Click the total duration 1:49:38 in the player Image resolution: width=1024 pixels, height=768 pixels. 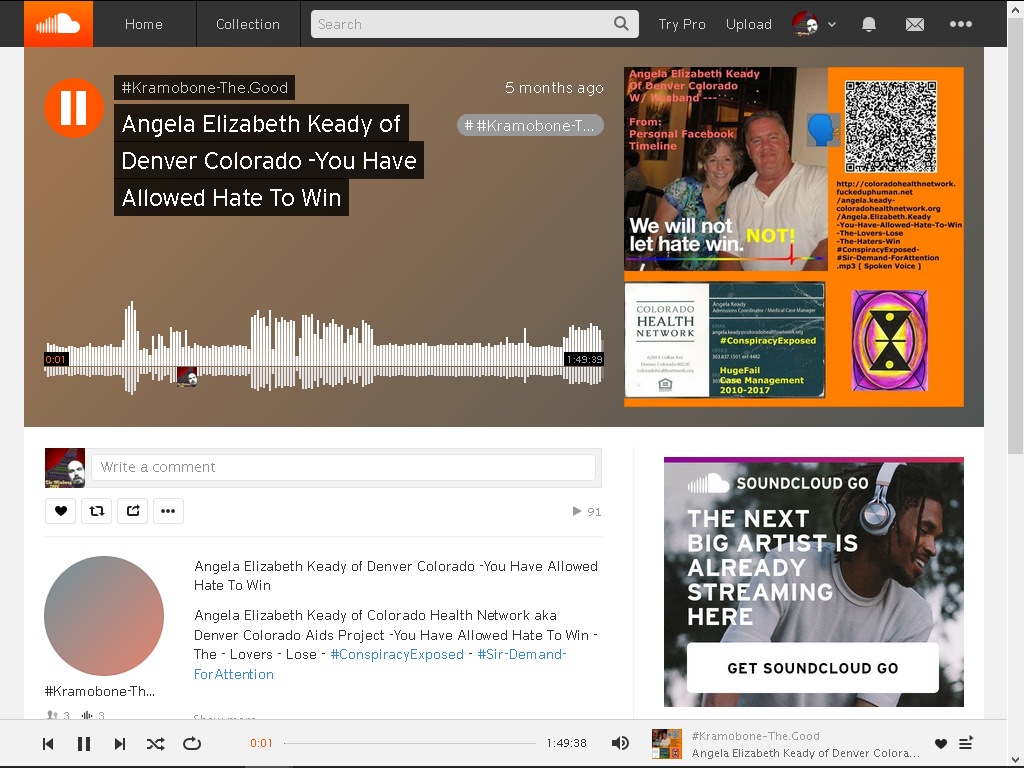566,743
